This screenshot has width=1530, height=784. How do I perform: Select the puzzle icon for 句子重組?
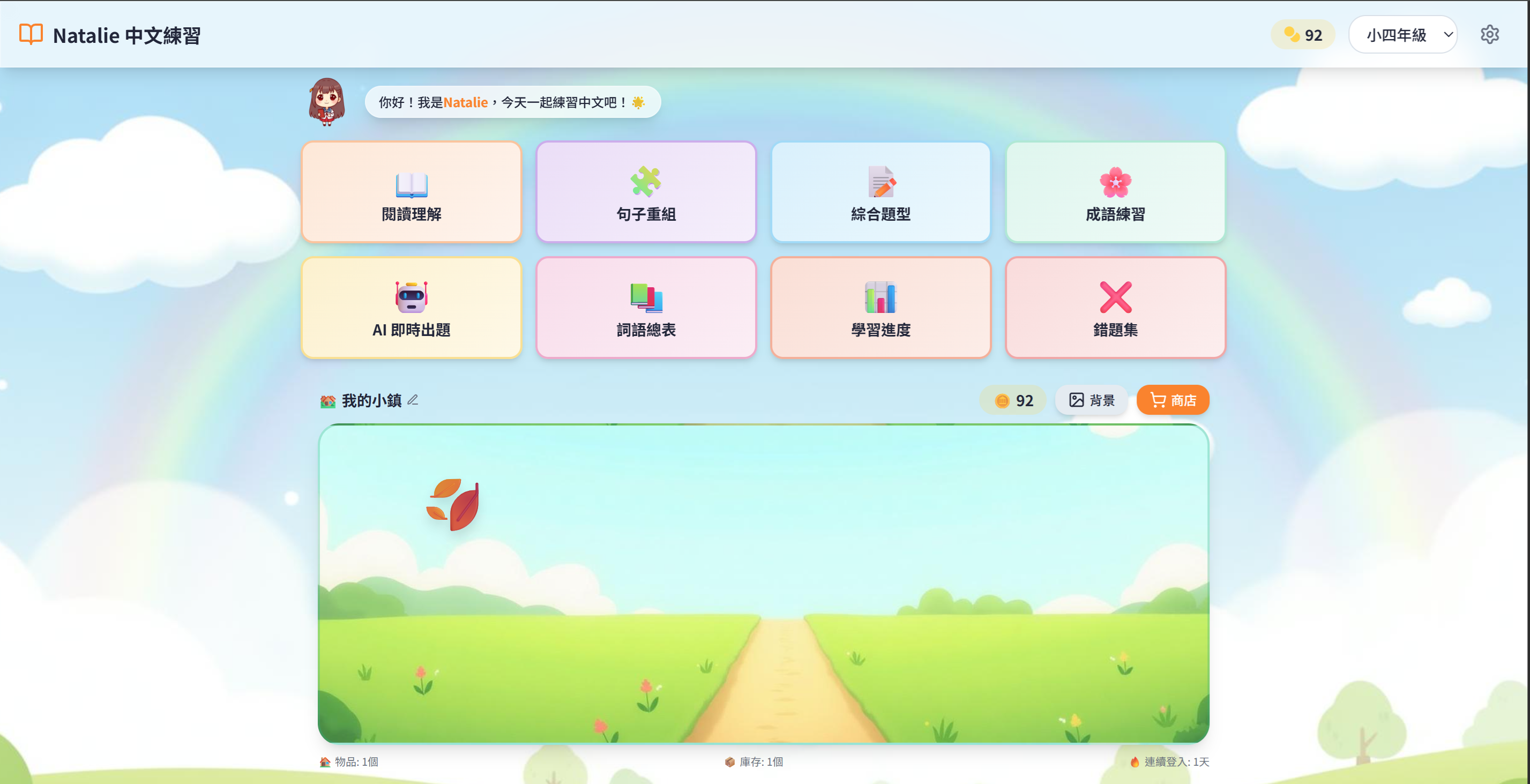coord(645,183)
